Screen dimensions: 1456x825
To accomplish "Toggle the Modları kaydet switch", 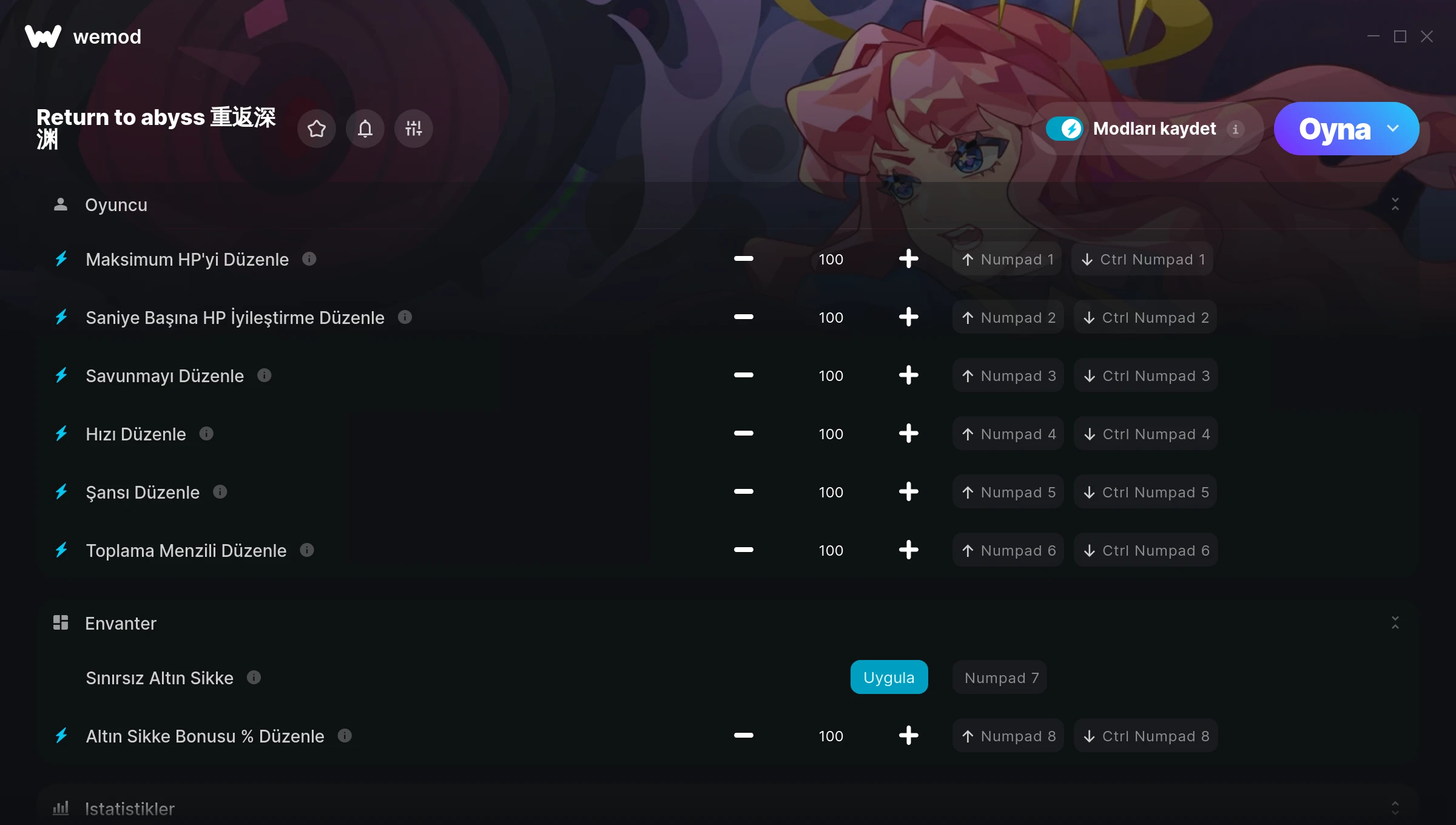I will [x=1065, y=129].
